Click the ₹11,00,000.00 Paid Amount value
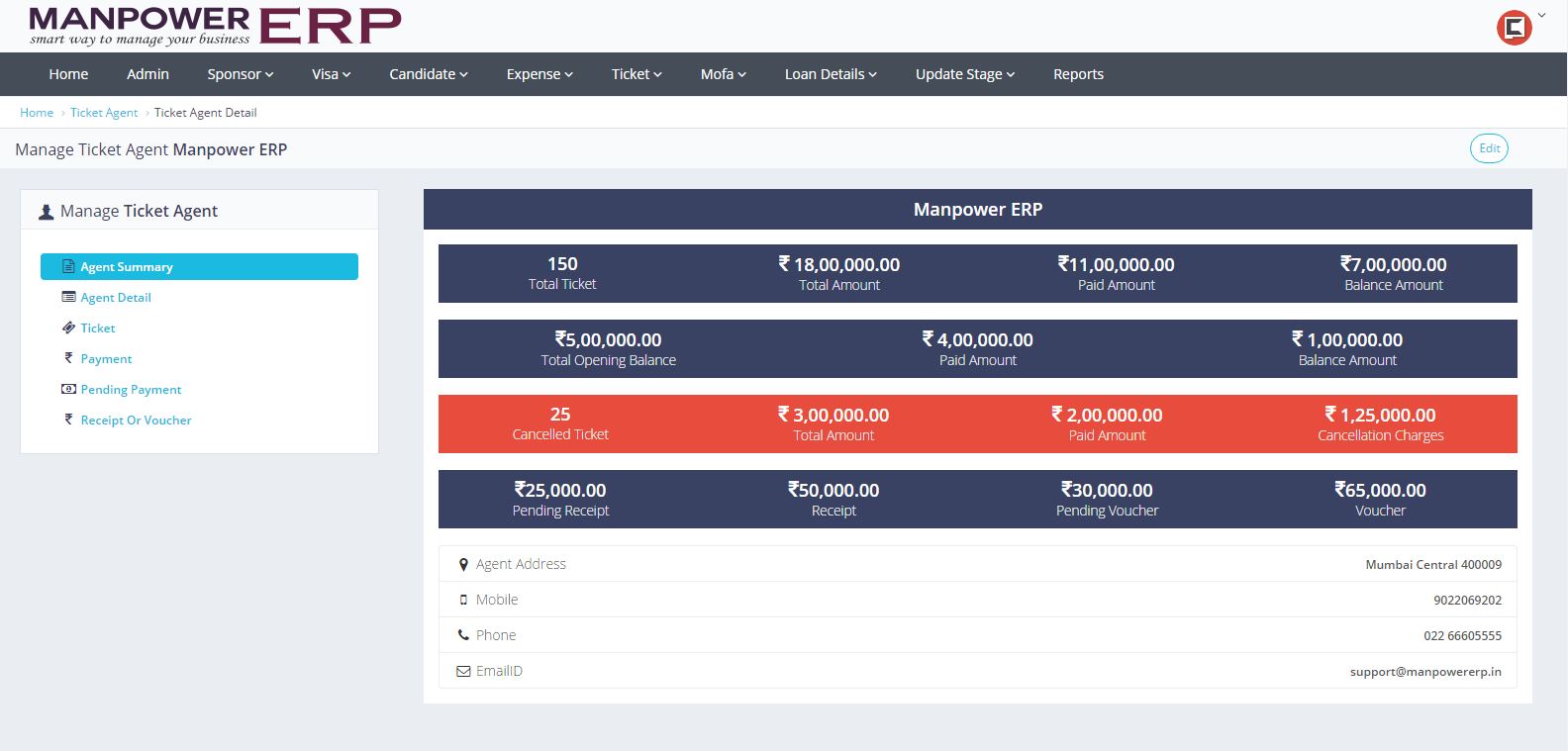The width and height of the screenshot is (1568, 751). [1117, 264]
